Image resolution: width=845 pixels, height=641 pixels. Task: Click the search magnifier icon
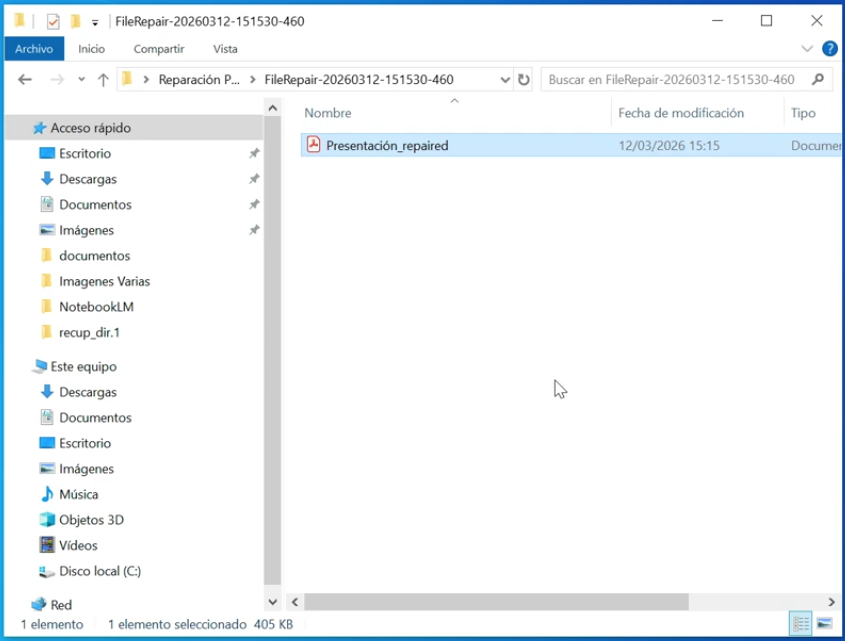pyautogui.click(x=818, y=80)
